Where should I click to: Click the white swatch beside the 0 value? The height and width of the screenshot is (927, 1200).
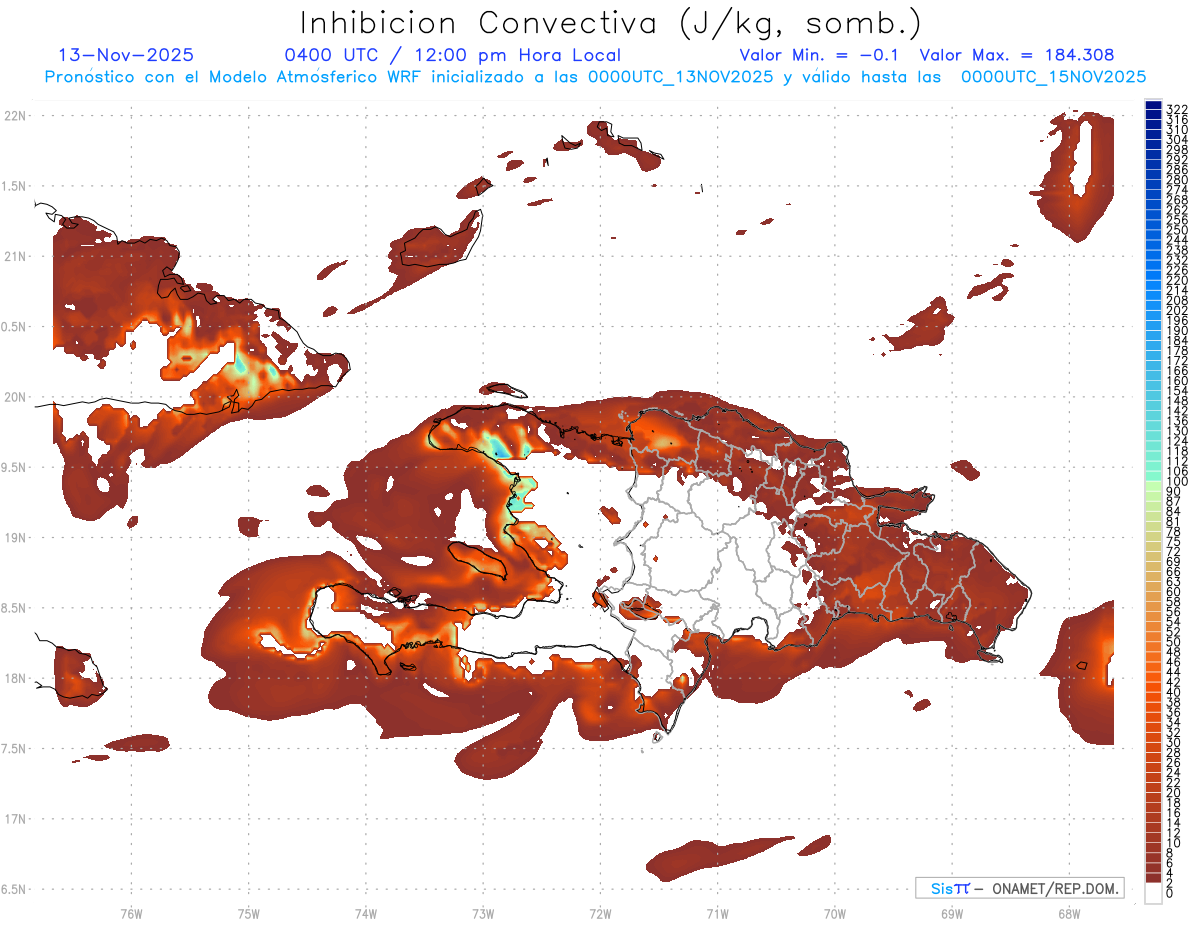coord(1154,893)
